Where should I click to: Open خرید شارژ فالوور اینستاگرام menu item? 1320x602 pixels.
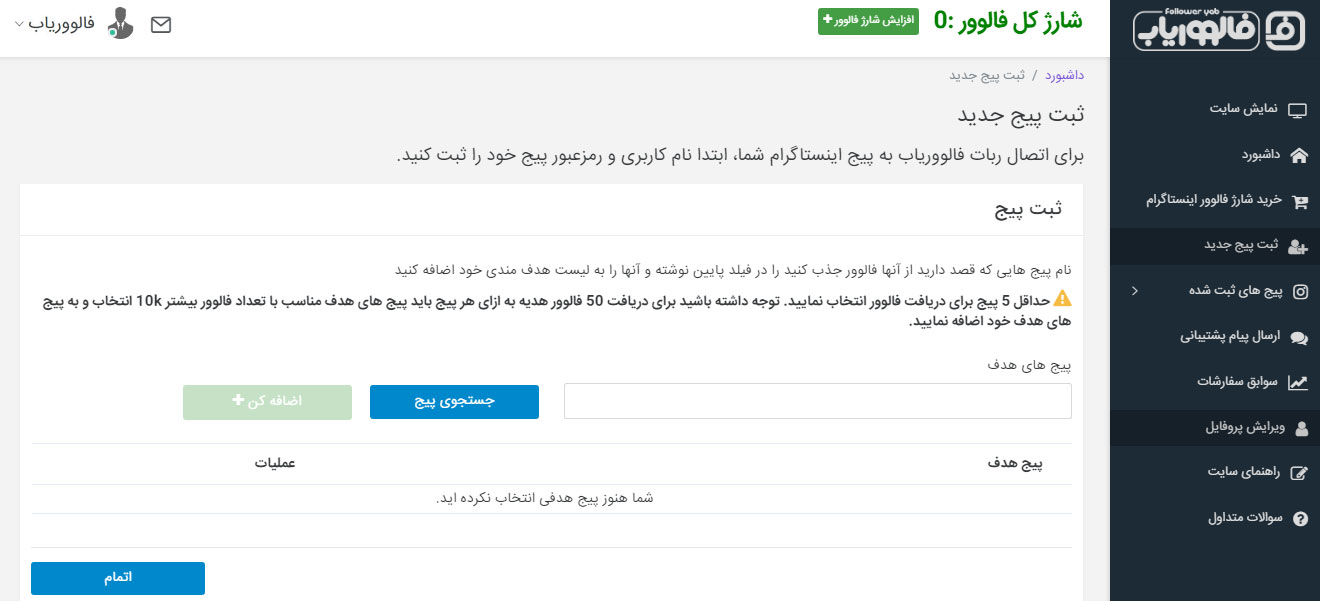(1215, 200)
